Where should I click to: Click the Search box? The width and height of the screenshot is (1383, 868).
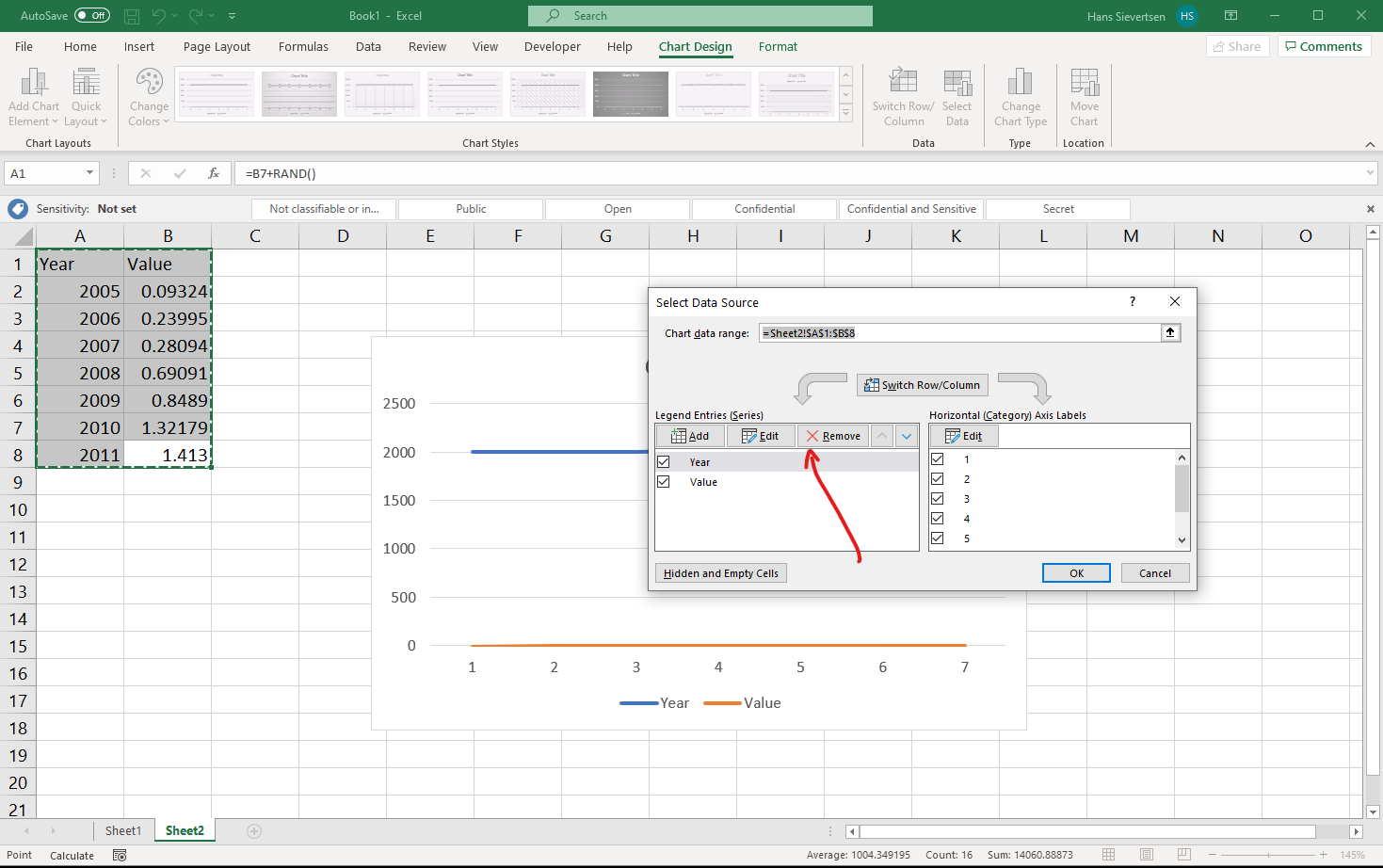click(700, 16)
